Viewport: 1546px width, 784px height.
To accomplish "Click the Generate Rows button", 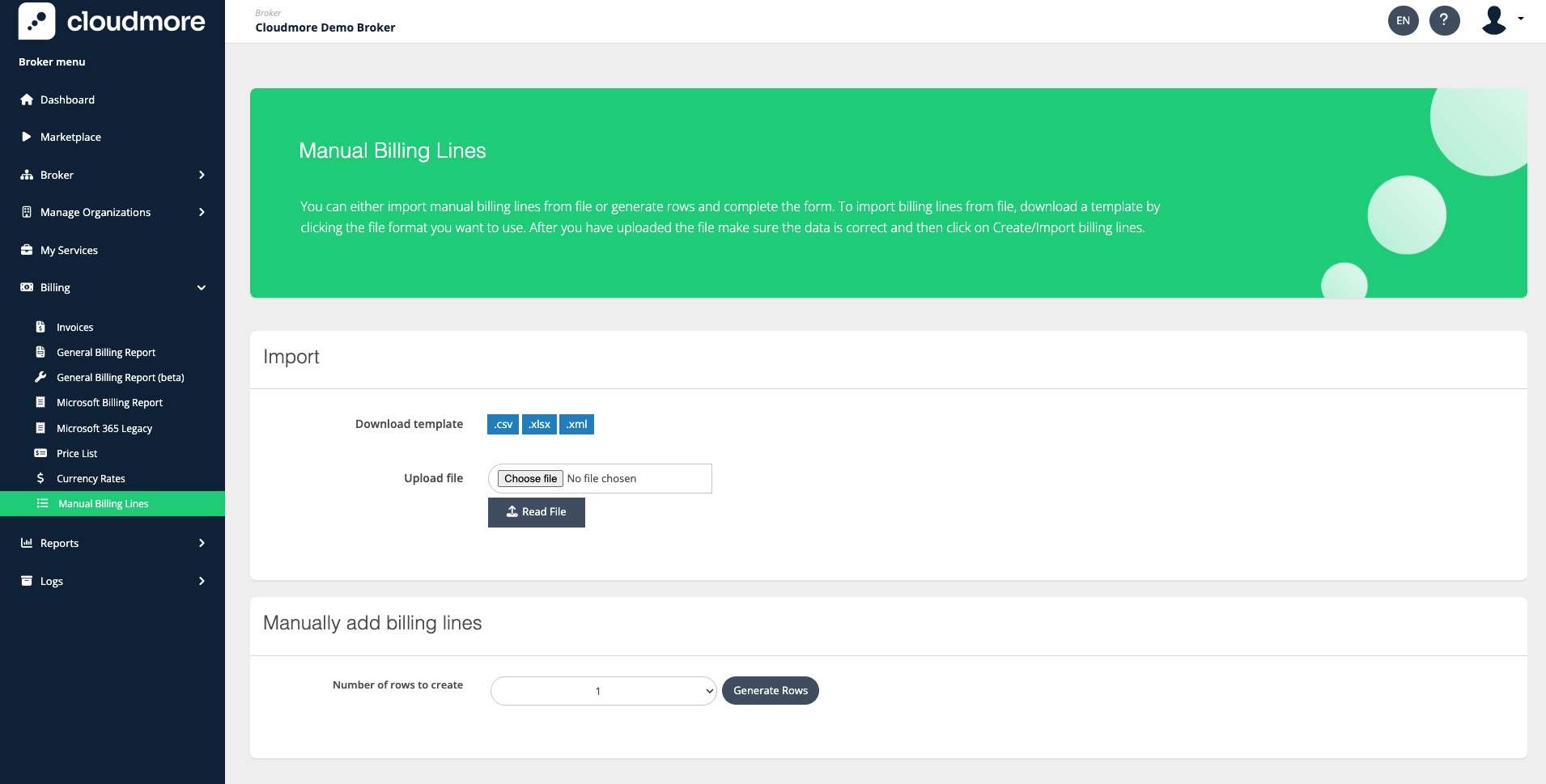I will coord(770,690).
